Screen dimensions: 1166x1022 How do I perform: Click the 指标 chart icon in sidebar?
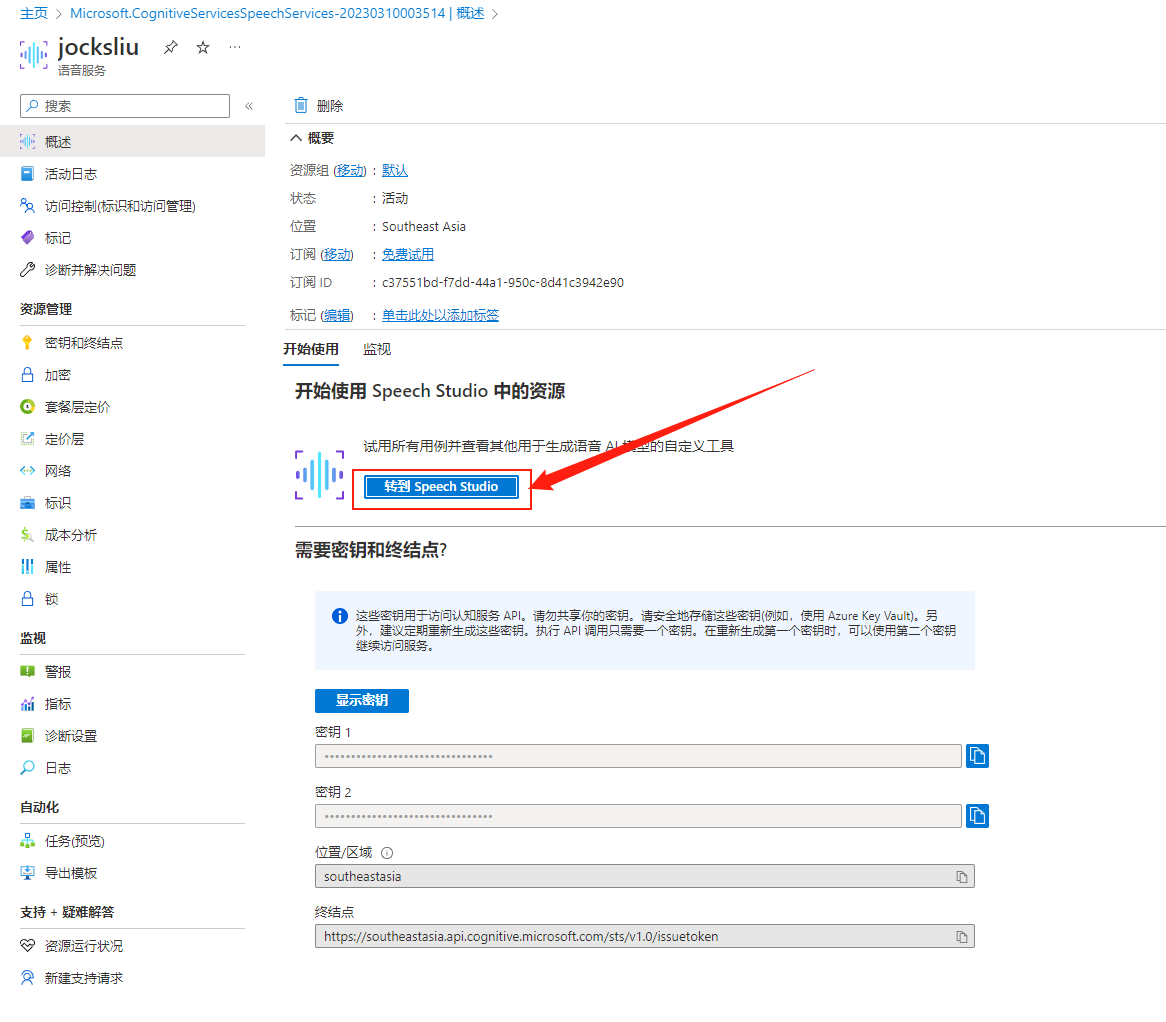coord(28,703)
